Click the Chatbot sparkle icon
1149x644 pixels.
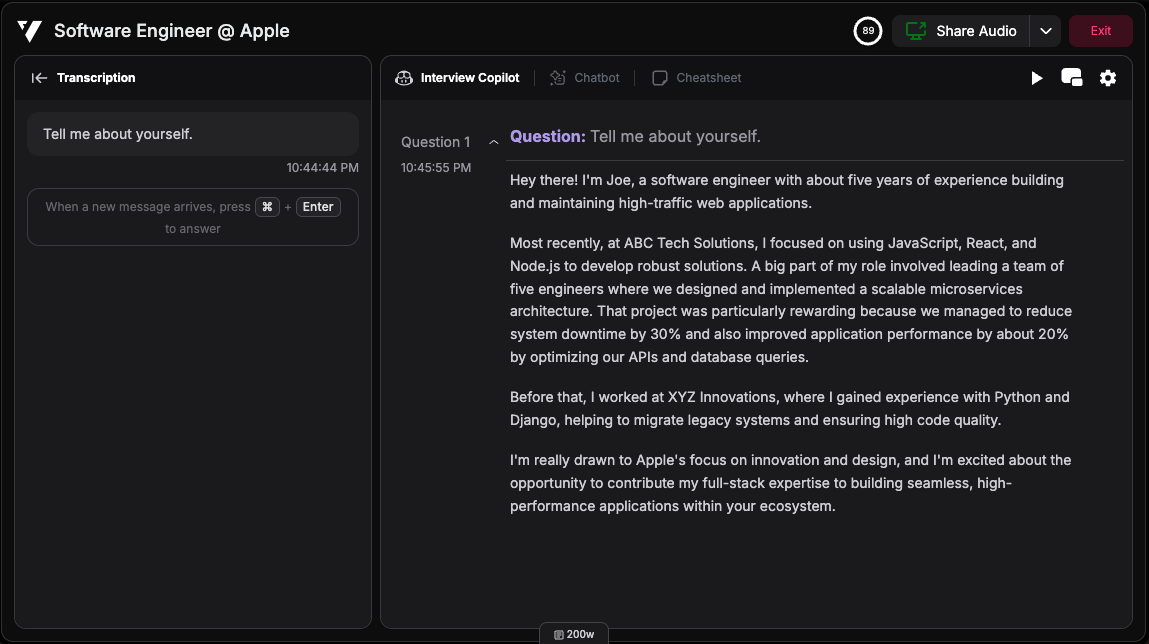tap(558, 78)
